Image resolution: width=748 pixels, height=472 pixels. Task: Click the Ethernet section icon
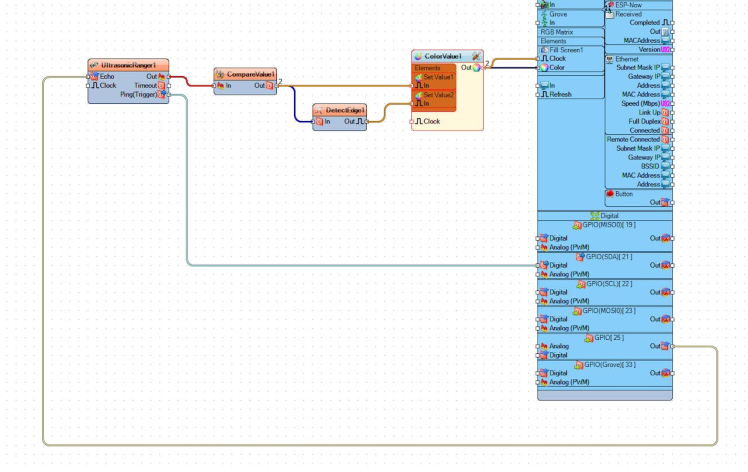[609, 60]
